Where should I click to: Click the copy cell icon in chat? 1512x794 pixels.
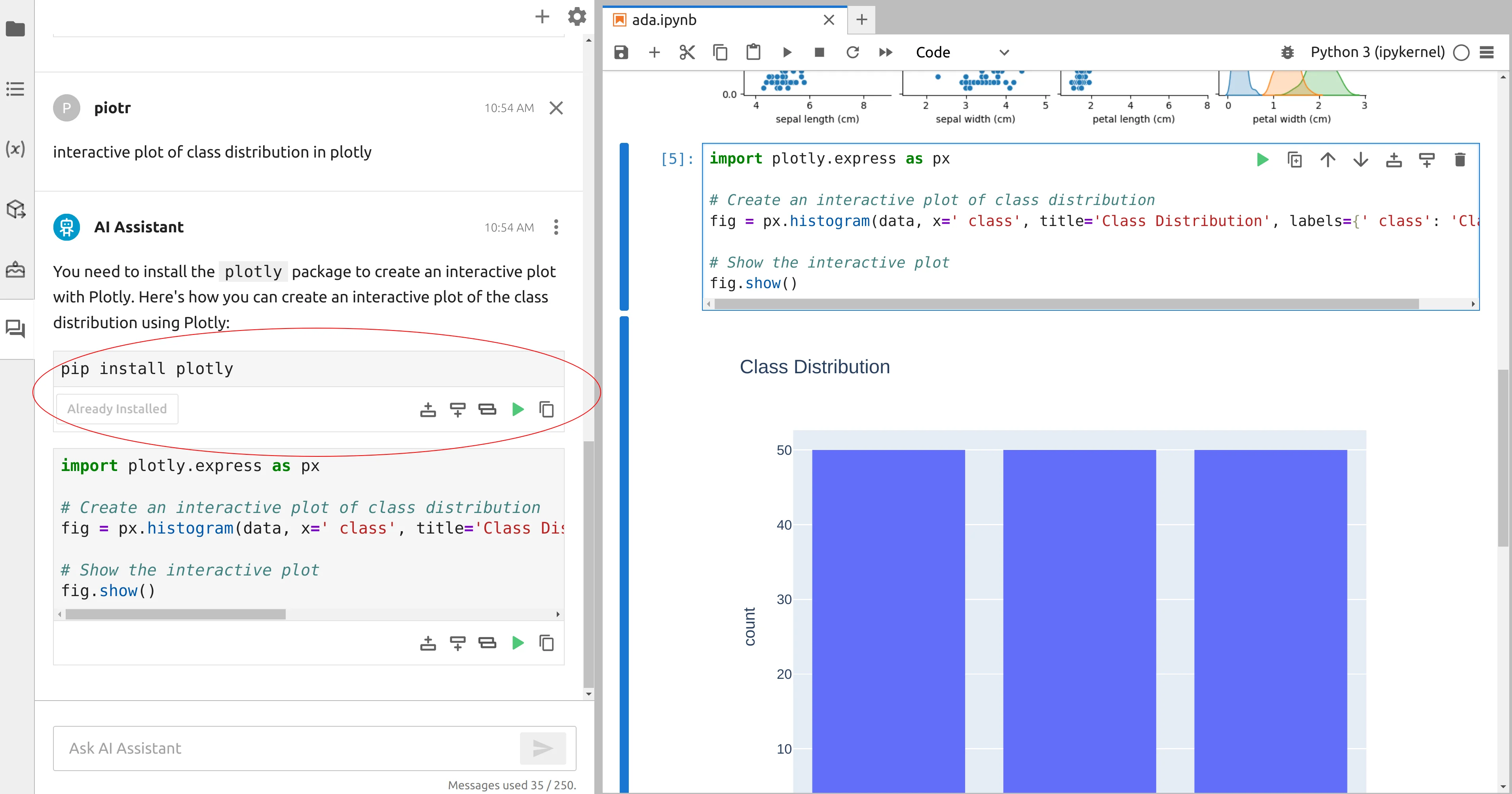[547, 409]
